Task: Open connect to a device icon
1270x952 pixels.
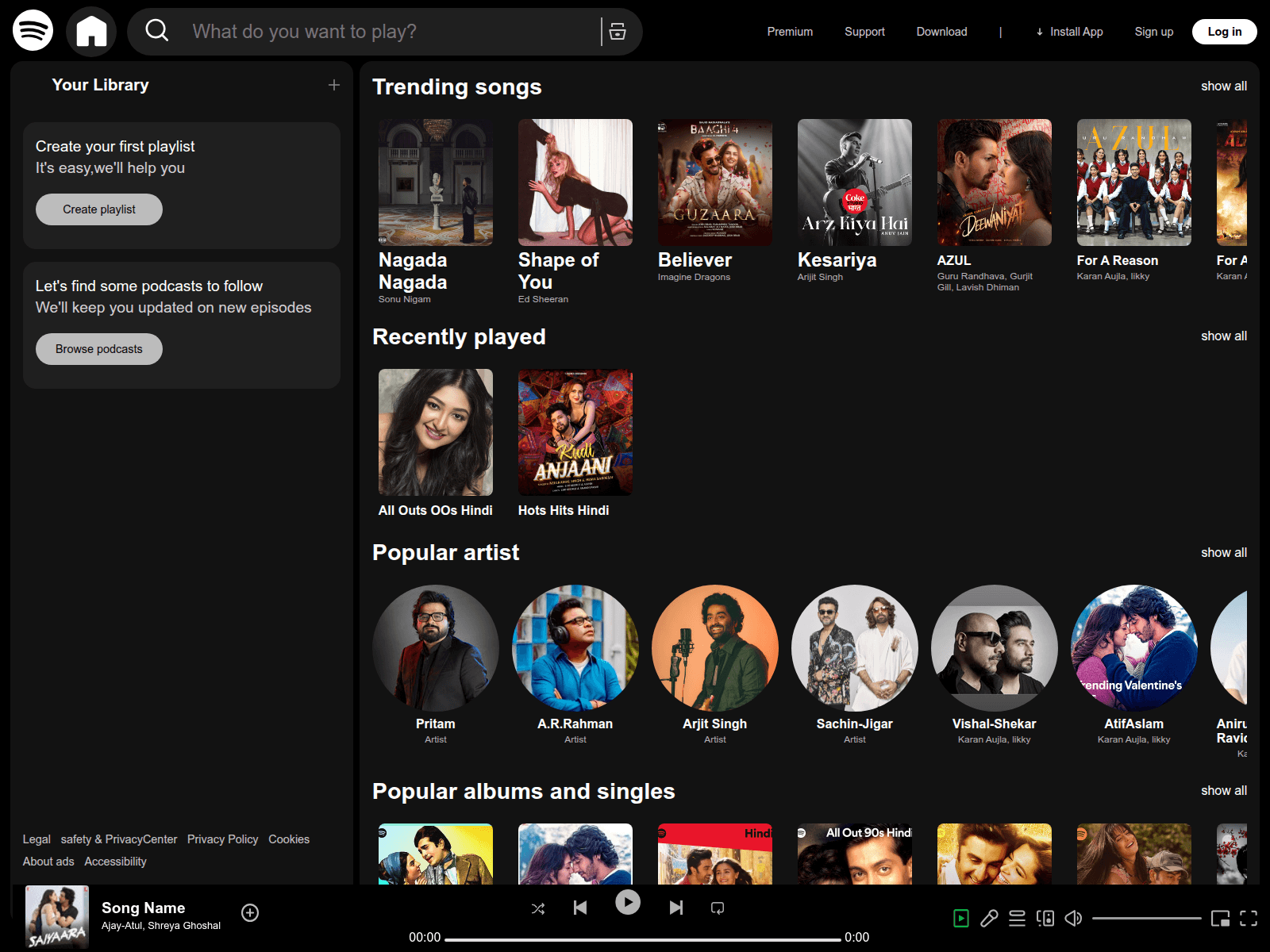Action: pos(1045,919)
